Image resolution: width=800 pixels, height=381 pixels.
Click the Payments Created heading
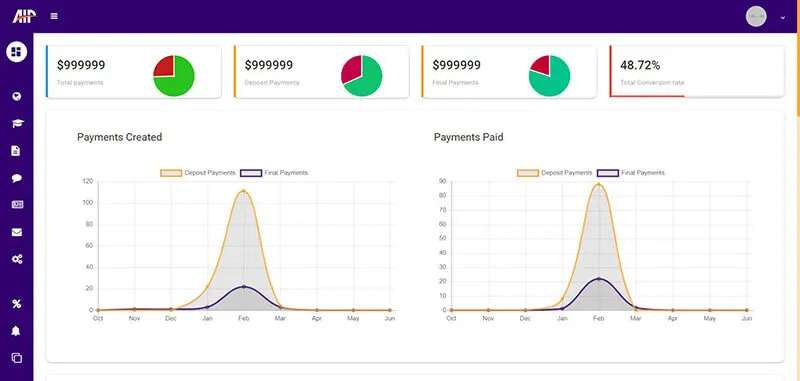[x=119, y=137]
